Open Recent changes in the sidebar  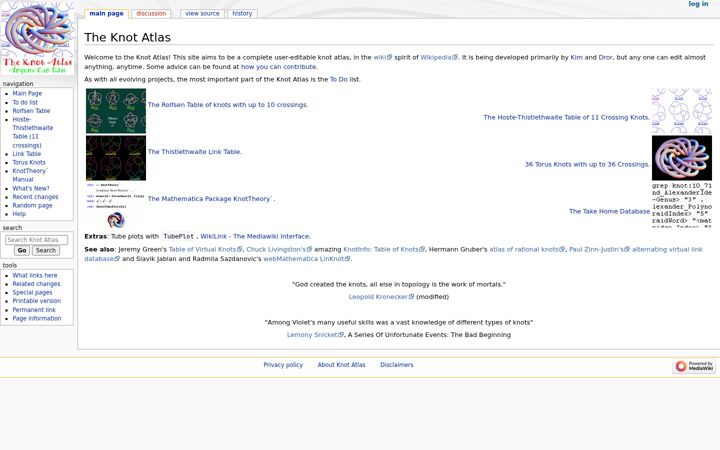(x=35, y=197)
